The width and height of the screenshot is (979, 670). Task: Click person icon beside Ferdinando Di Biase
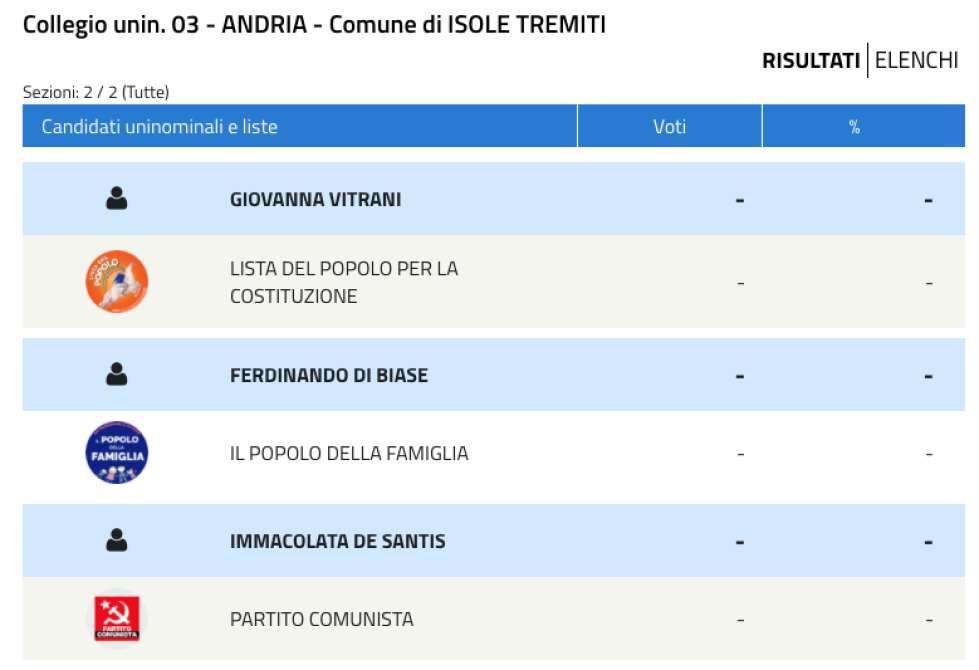[x=117, y=375]
